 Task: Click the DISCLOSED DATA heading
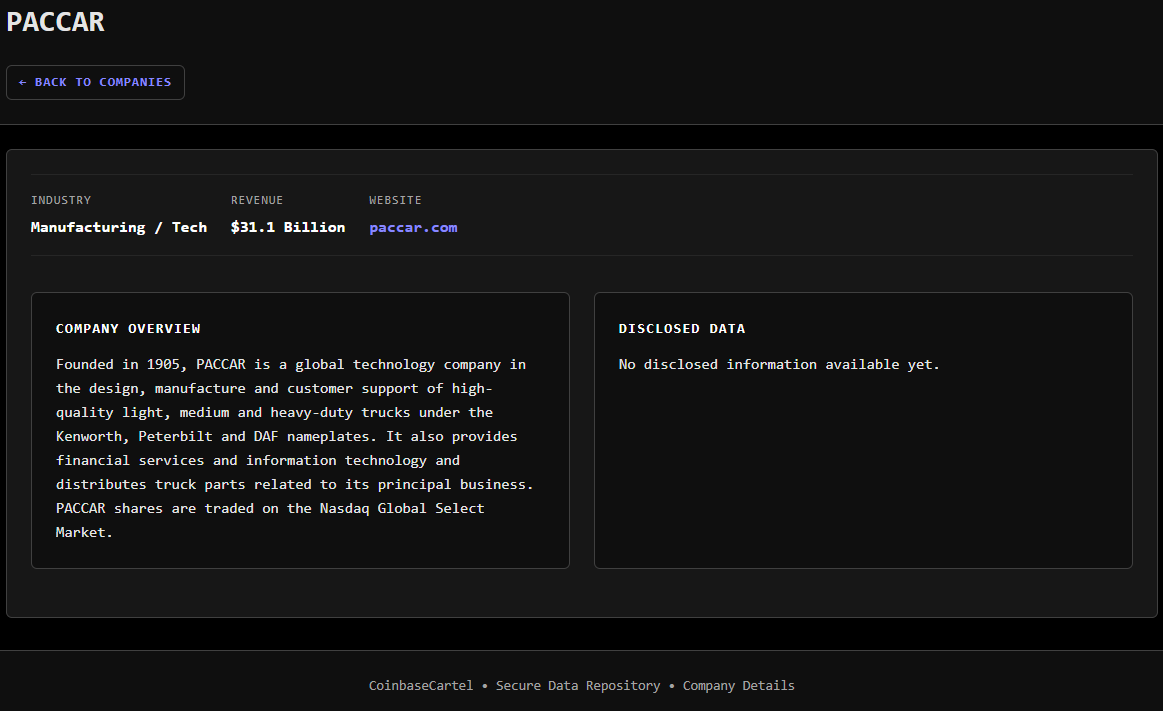point(682,328)
